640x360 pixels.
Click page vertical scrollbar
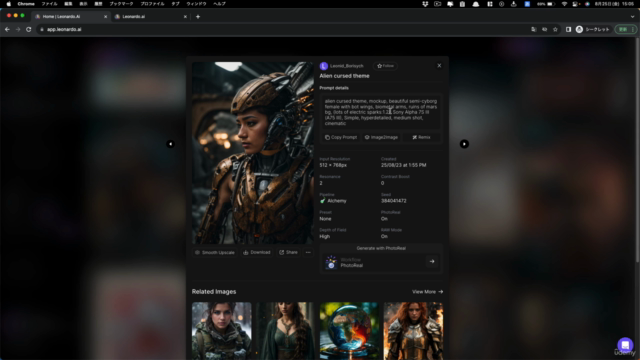coord(637,151)
